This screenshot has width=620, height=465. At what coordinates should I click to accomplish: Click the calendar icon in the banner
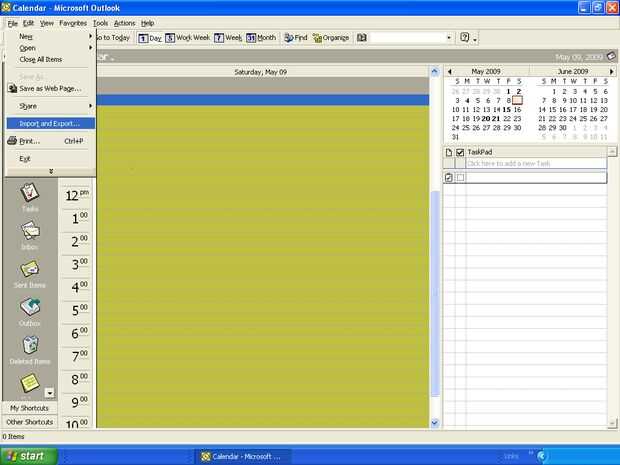tap(611, 56)
